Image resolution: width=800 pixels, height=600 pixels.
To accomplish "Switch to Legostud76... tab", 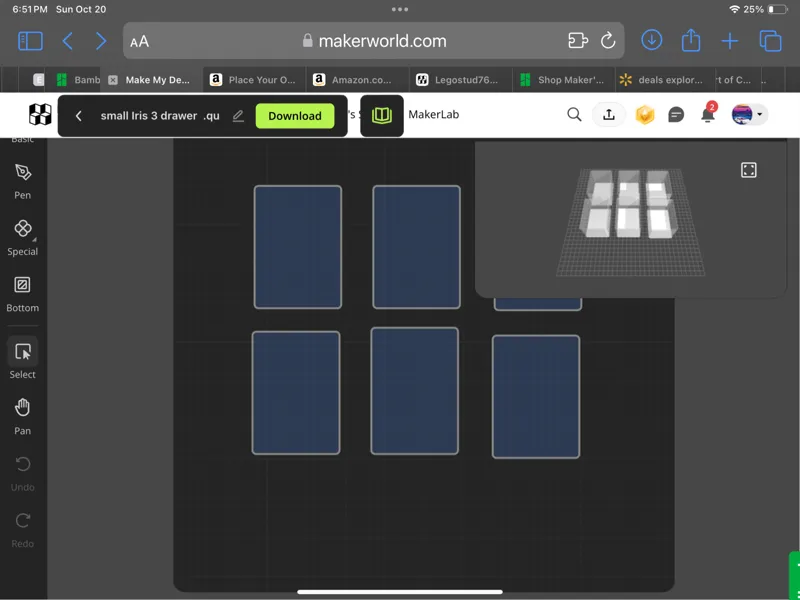I will (461, 80).
